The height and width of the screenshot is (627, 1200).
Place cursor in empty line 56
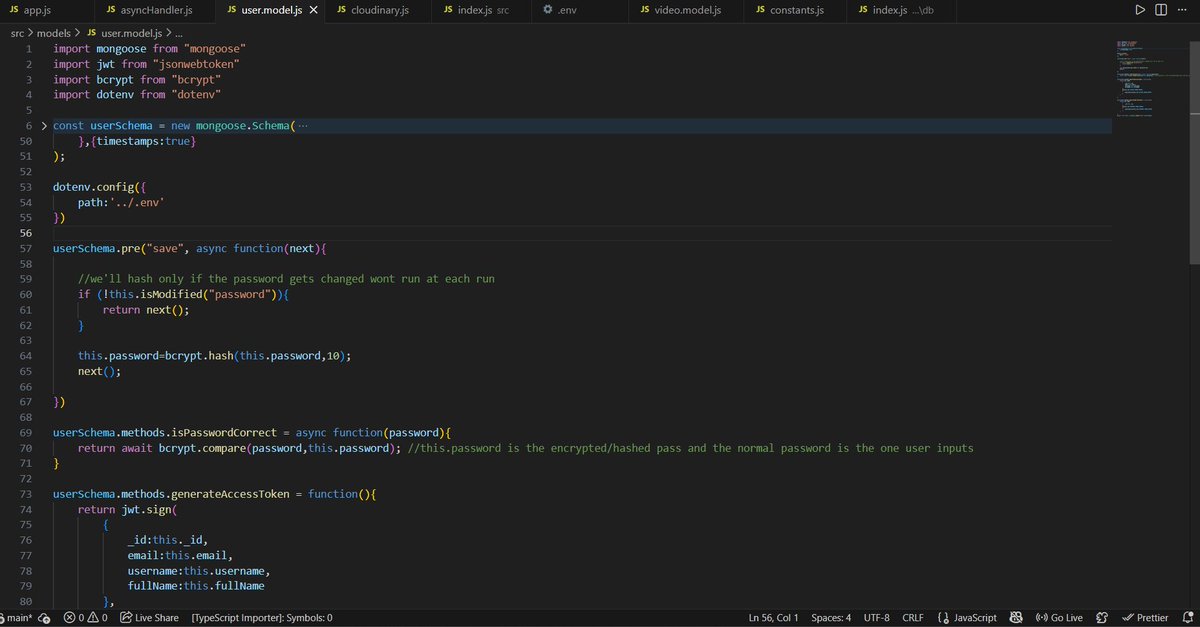pyautogui.click(x=580, y=233)
